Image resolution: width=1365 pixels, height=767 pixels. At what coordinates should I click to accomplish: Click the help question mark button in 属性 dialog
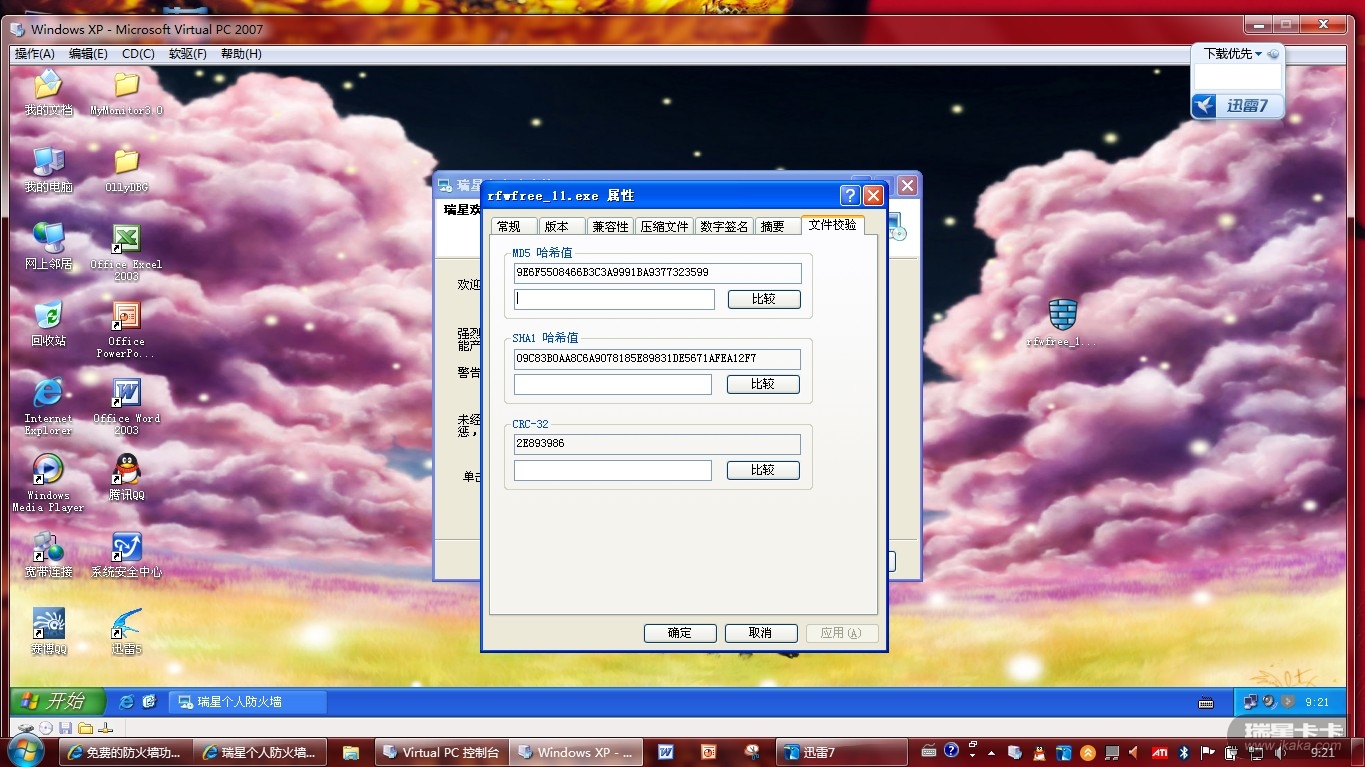(x=850, y=195)
